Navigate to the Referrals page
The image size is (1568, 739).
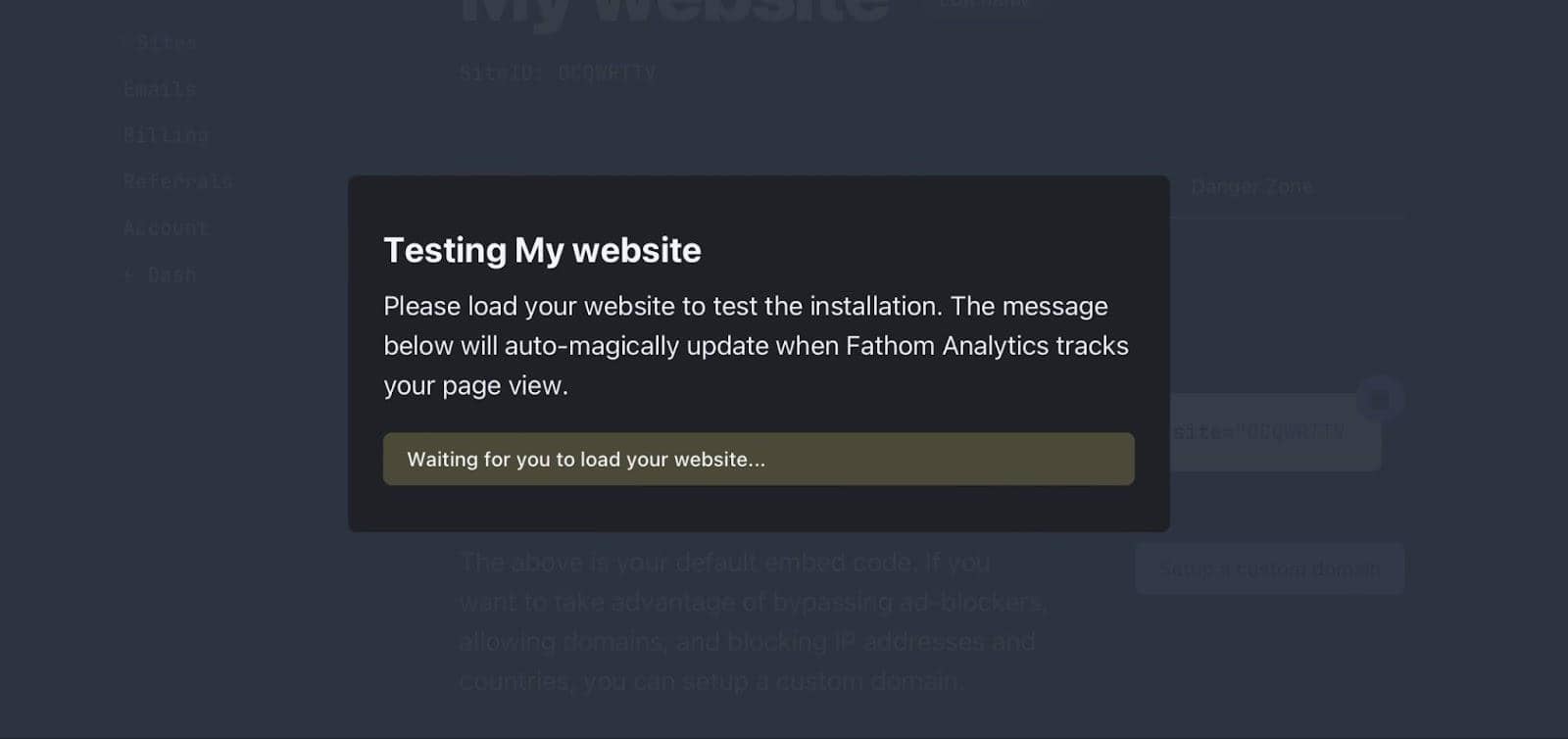[177, 180]
